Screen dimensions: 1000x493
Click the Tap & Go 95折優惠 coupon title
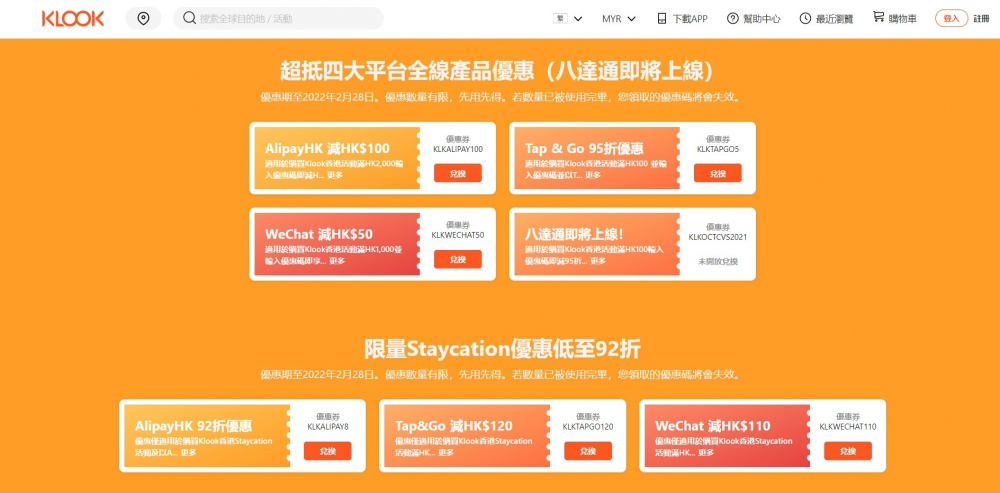[584, 149]
